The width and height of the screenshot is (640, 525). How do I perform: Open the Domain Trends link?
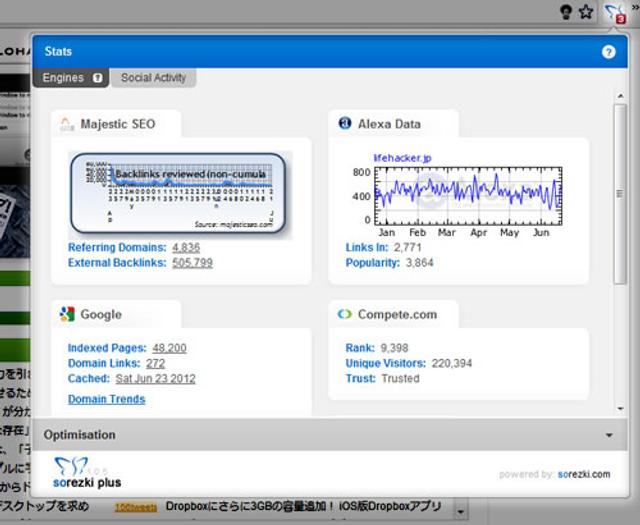point(107,399)
